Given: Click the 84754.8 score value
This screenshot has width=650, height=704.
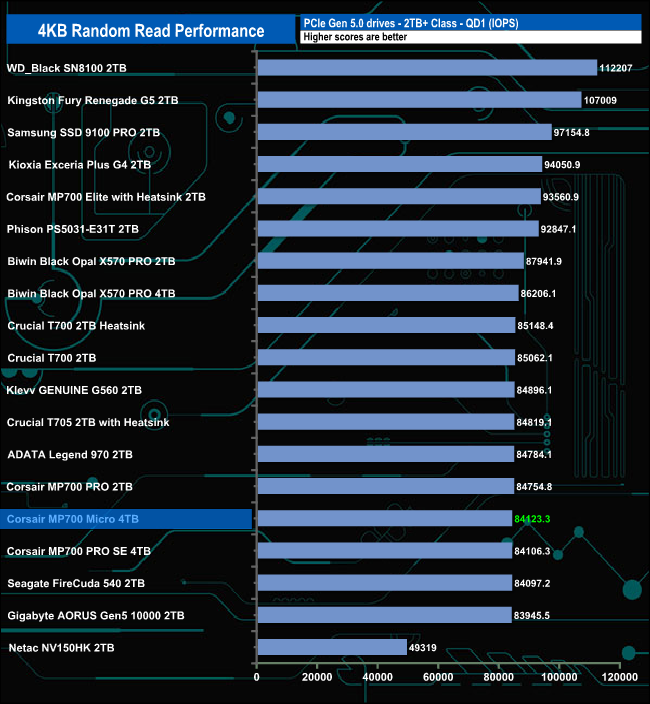Looking at the screenshot, I should tap(534, 487).
